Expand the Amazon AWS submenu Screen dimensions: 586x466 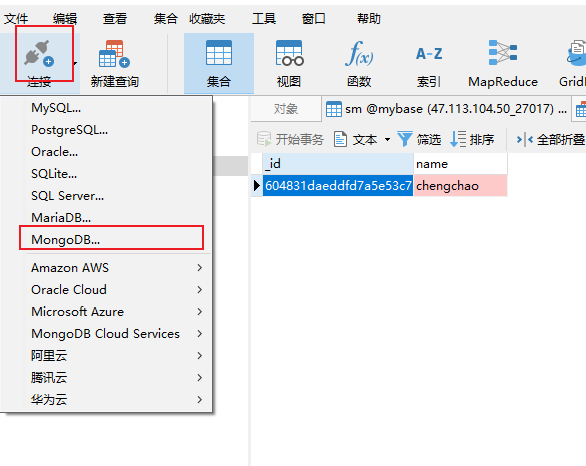(107, 268)
